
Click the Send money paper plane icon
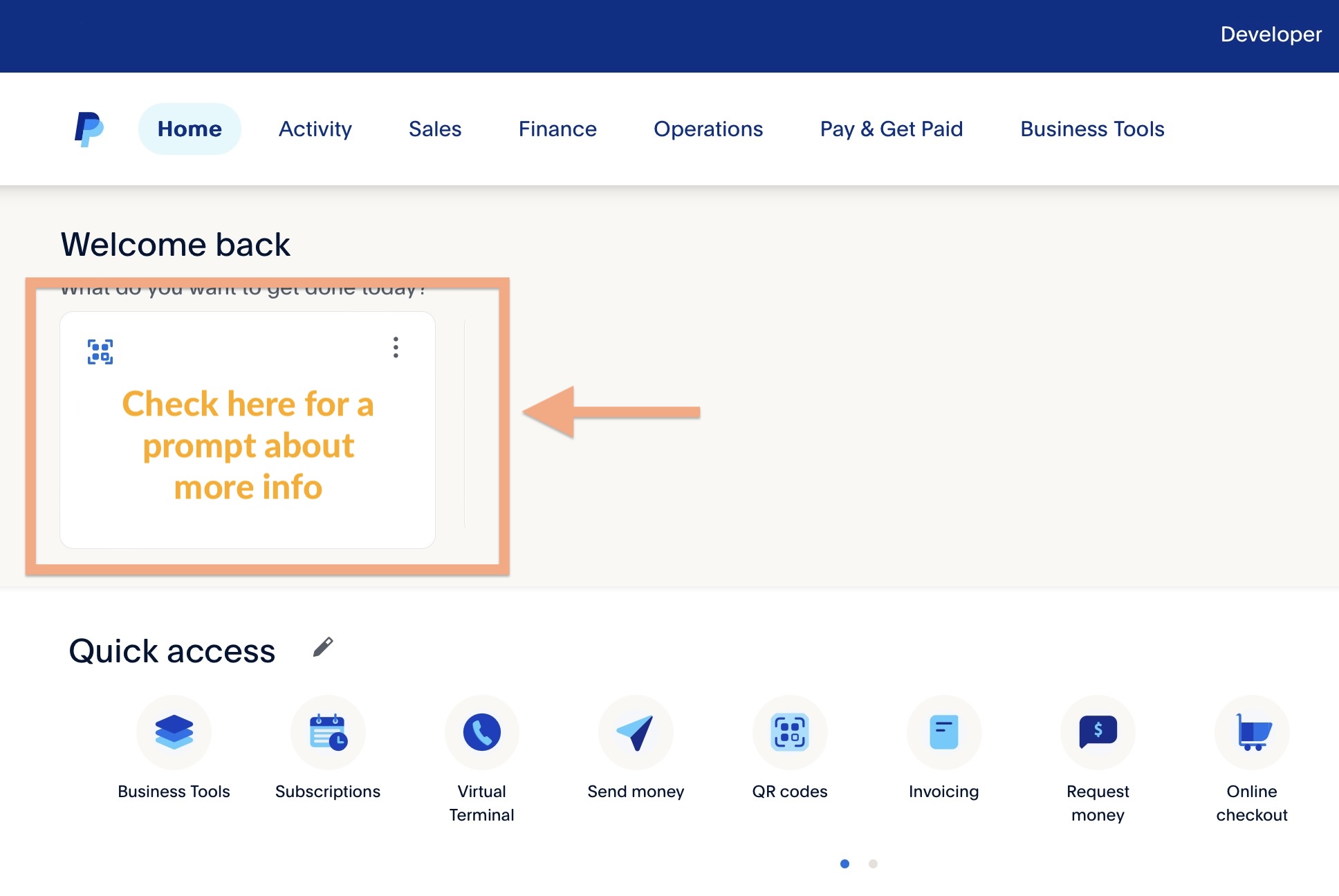tap(635, 732)
